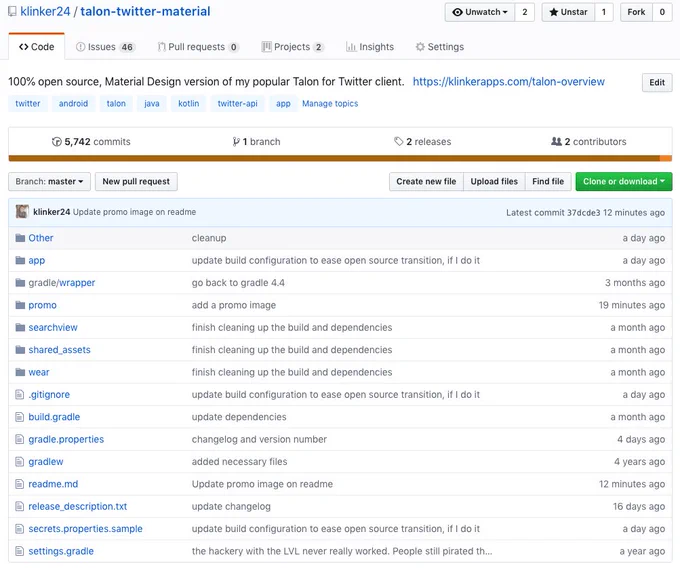Click the file icon beside .gitignore
680x568 pixels.
[x=20, y=395]
